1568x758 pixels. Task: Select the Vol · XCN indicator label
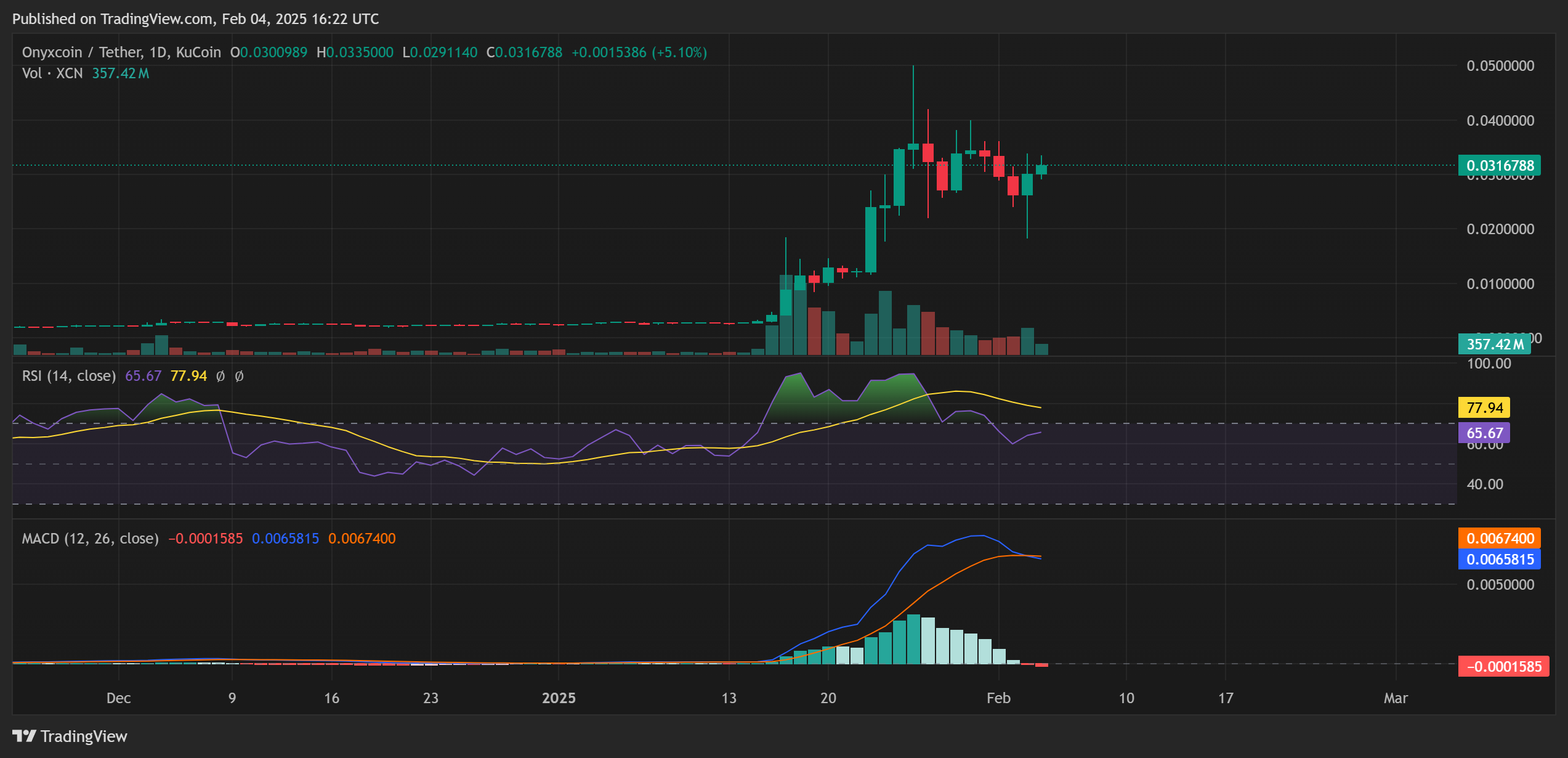point(52,73)
